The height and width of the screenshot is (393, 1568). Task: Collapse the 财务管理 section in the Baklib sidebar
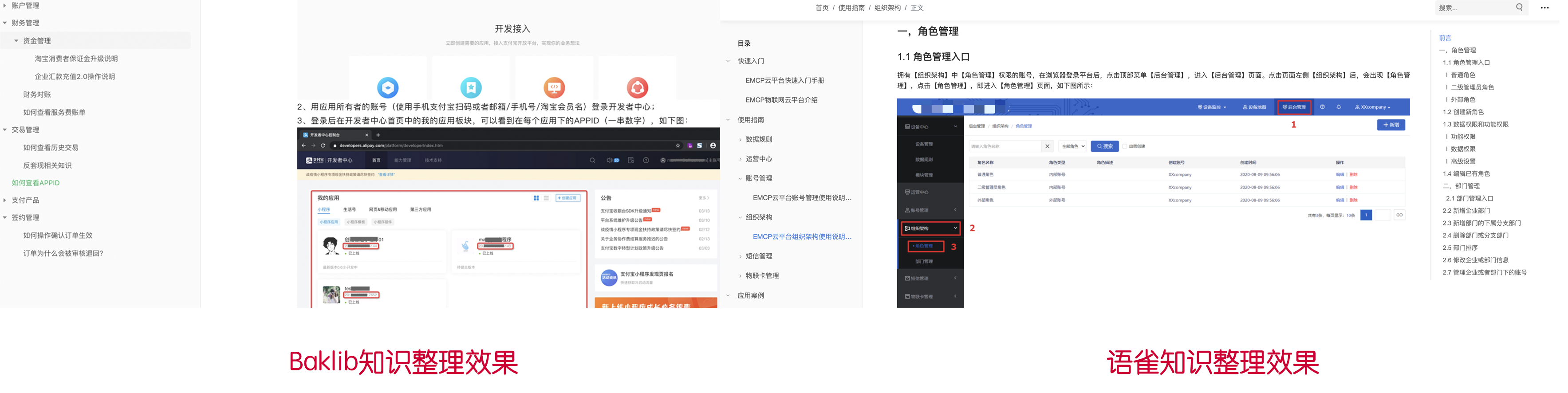(x=5, y=23)
